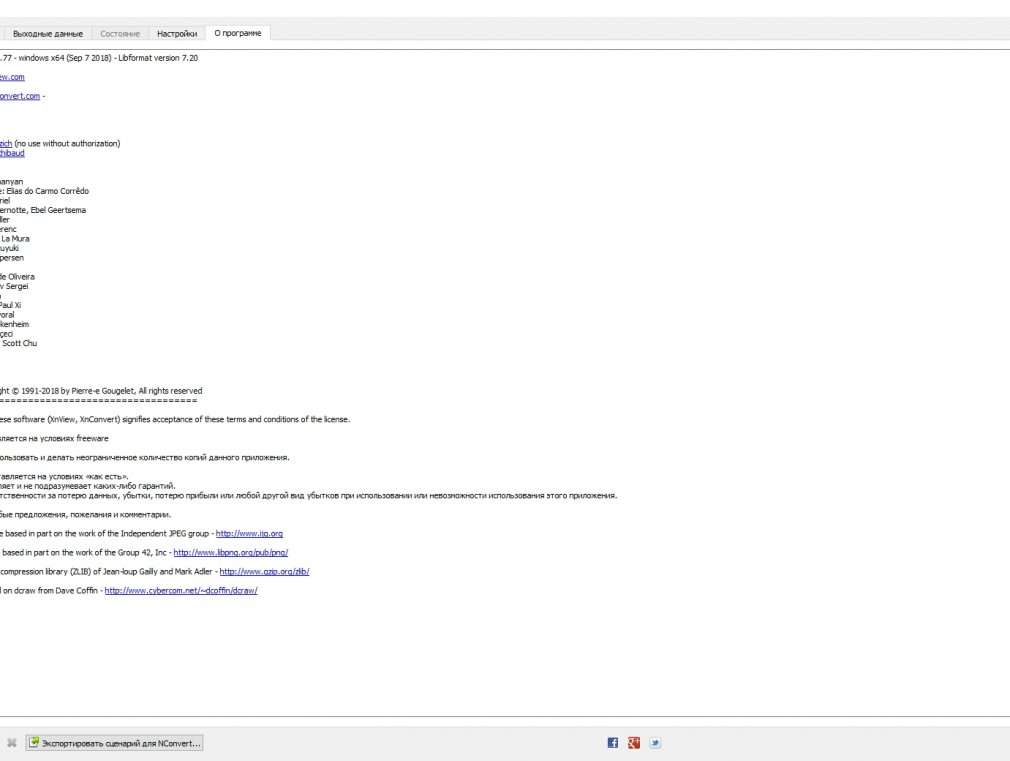This screenshot has height=761, width=1010.
Task: Switch to the Настройки tab
Action: pyautogui.click(x=176, y=34)
